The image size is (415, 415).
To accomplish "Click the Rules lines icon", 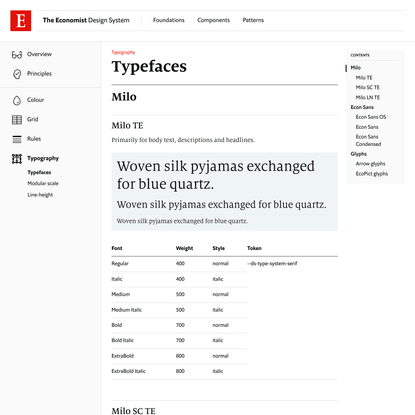I will click(x=17, y=139).
